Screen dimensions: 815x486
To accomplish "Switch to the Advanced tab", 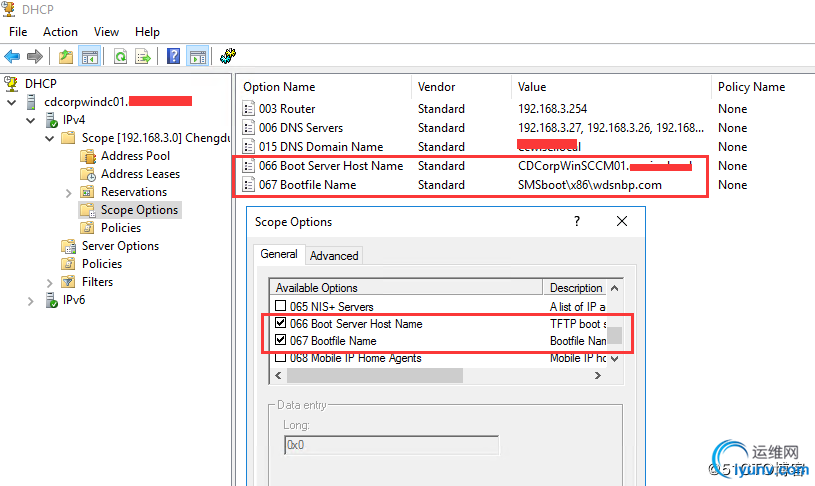I will 334,256.
